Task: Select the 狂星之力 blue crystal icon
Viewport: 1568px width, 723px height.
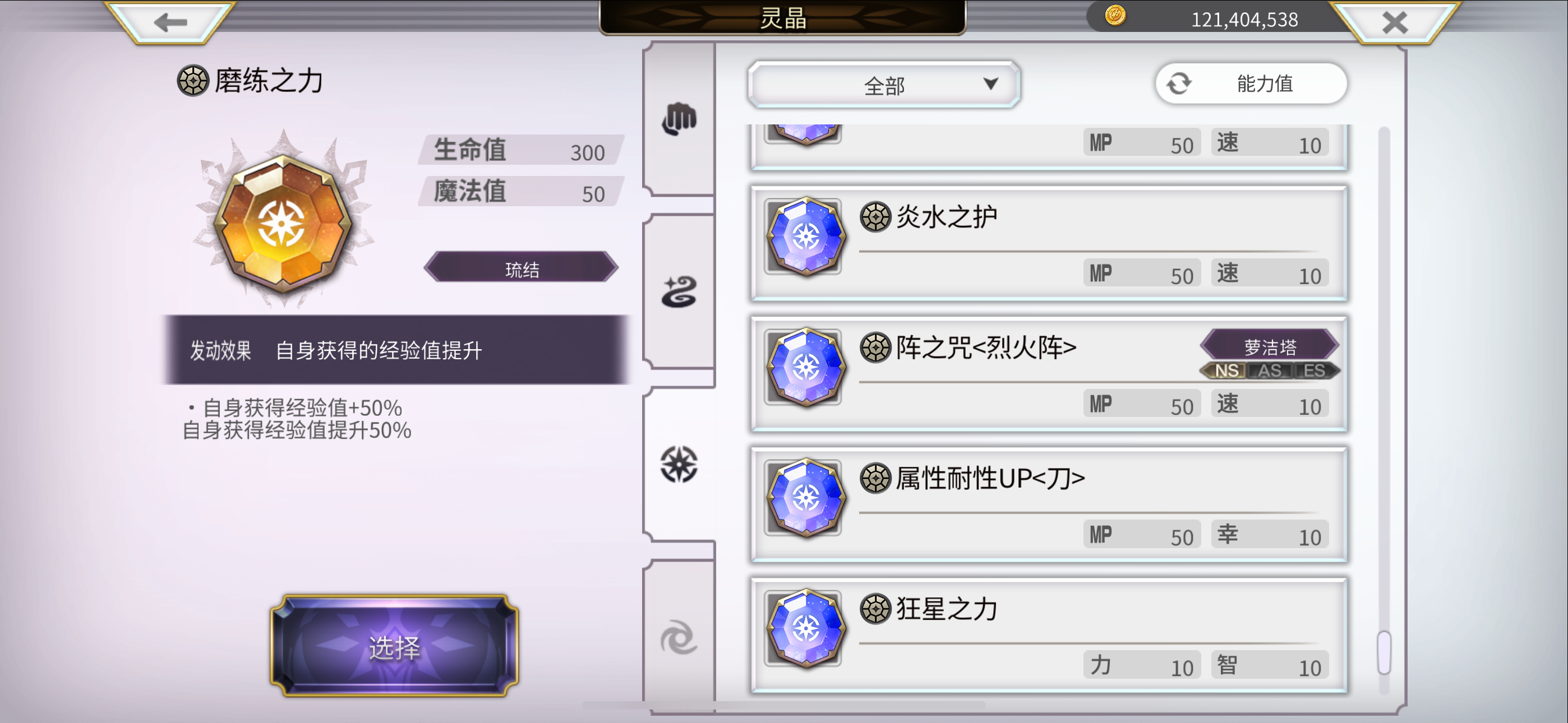Action: [x=805, y=628]
